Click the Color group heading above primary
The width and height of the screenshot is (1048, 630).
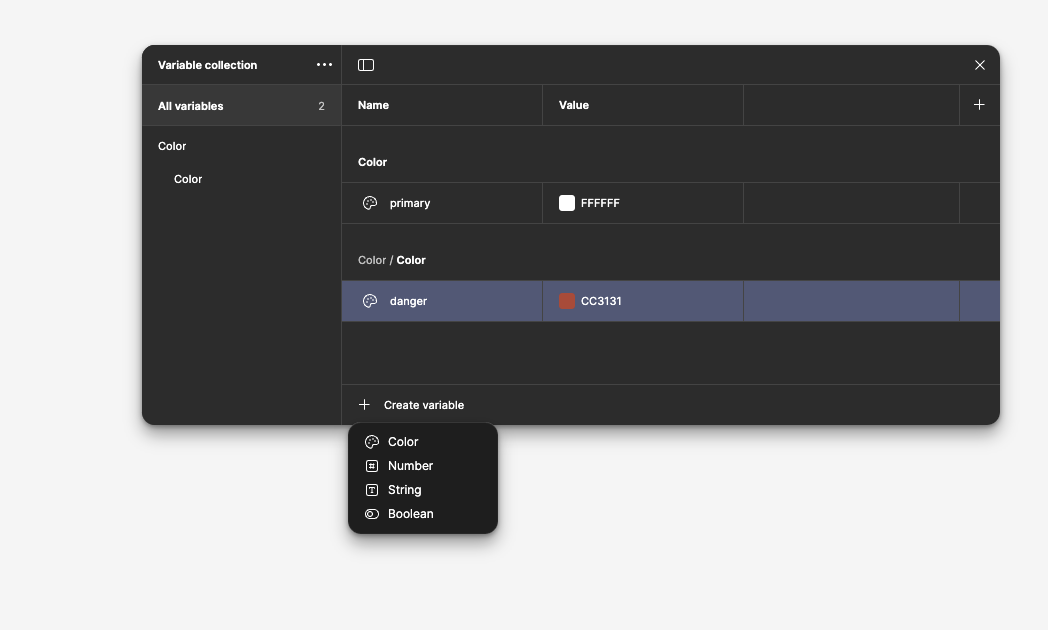[x=372, y=162]
